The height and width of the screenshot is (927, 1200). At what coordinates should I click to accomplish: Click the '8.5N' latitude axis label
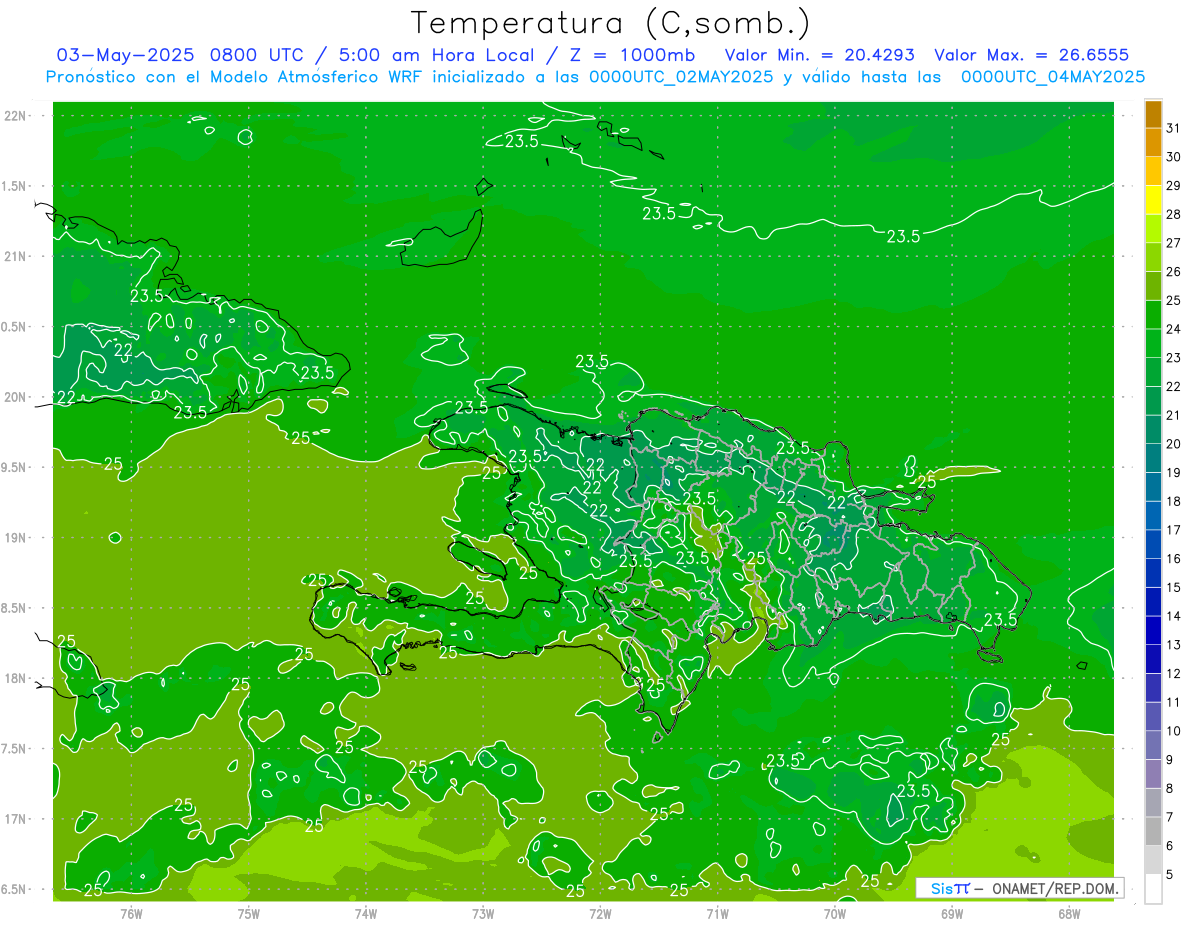[x=15, y=608]
